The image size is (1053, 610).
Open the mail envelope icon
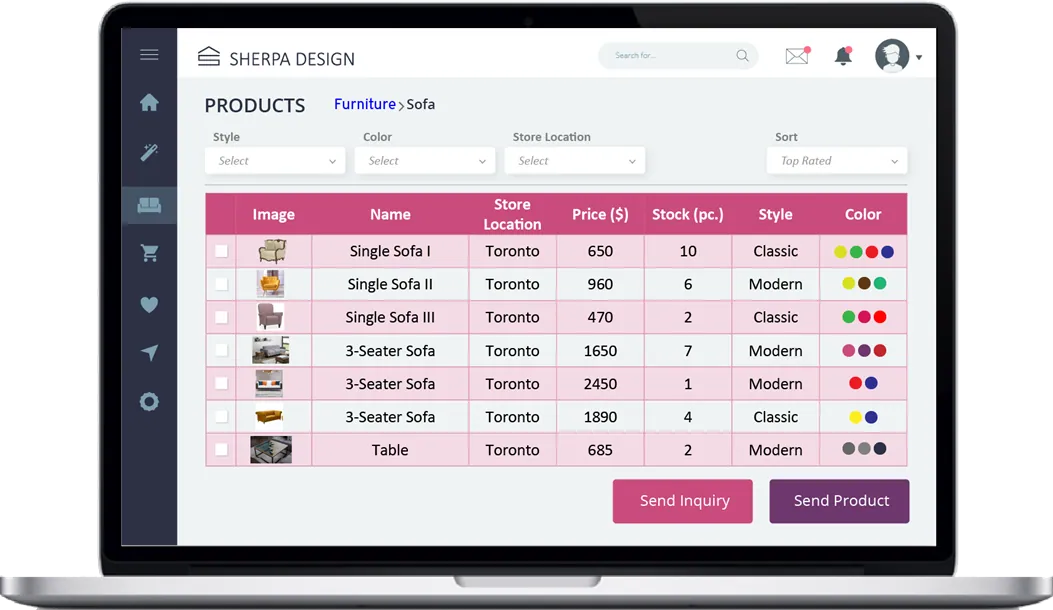click(797, 55)
